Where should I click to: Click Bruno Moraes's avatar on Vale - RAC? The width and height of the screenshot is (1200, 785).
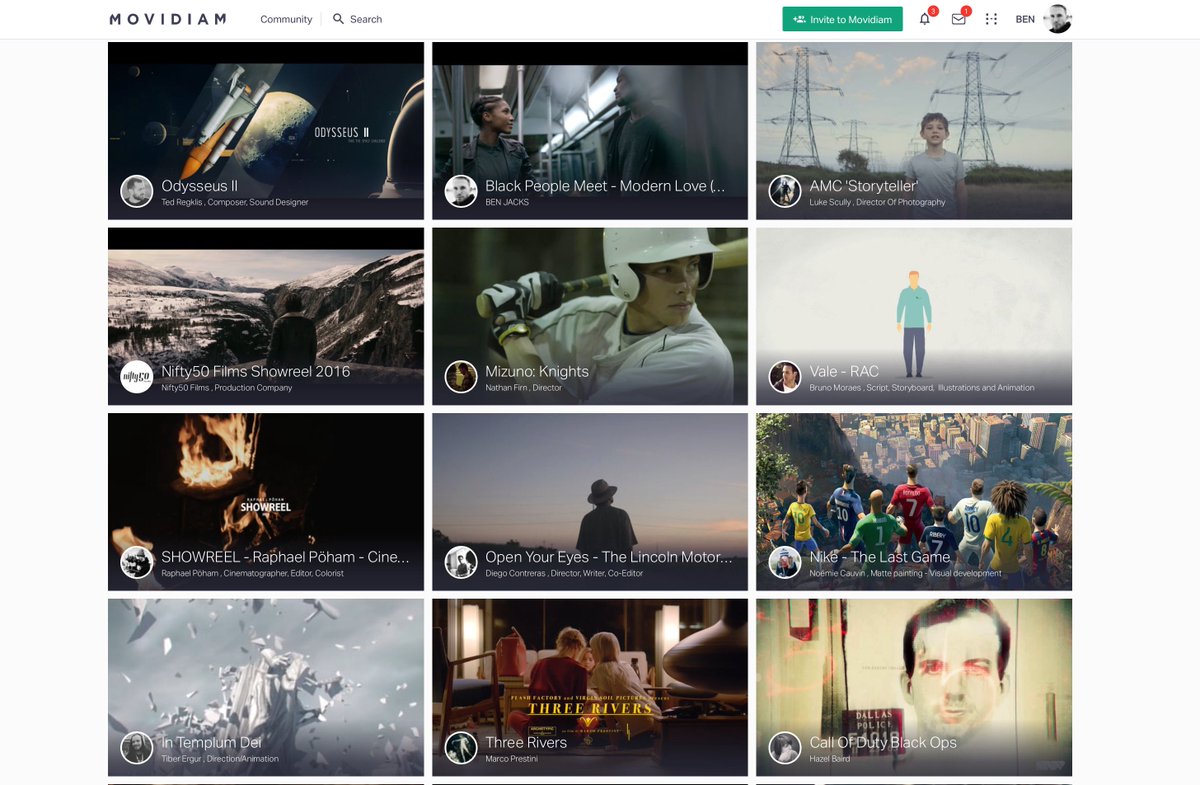tap(785, 377)
